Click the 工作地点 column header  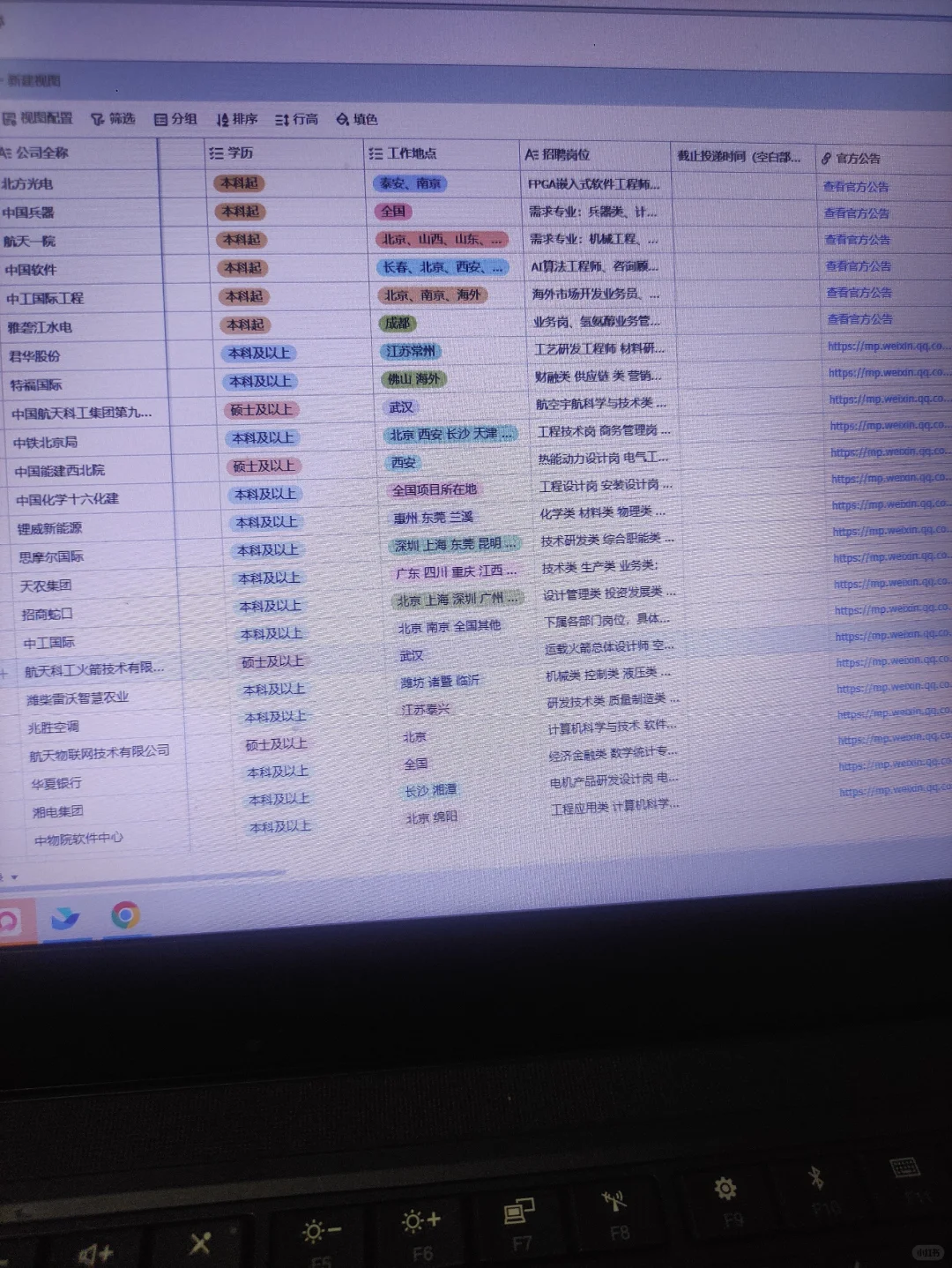403,153
